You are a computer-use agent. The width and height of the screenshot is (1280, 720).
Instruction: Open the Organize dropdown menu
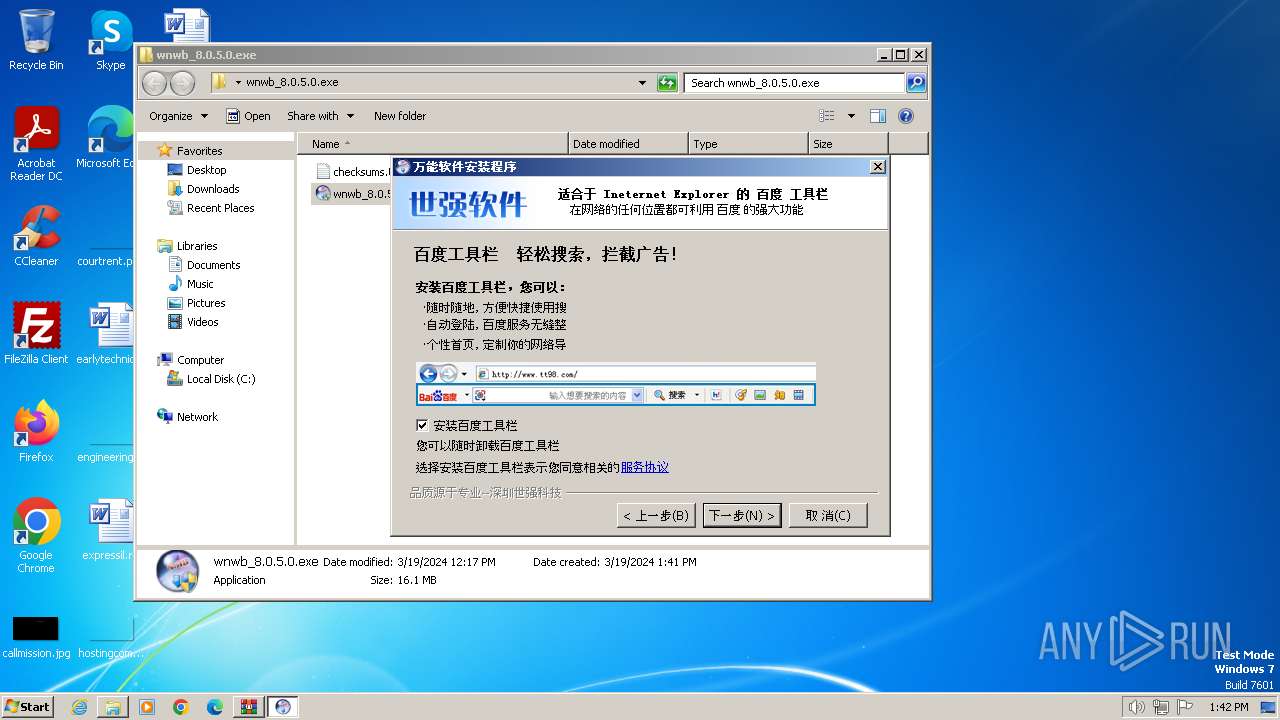178,116
